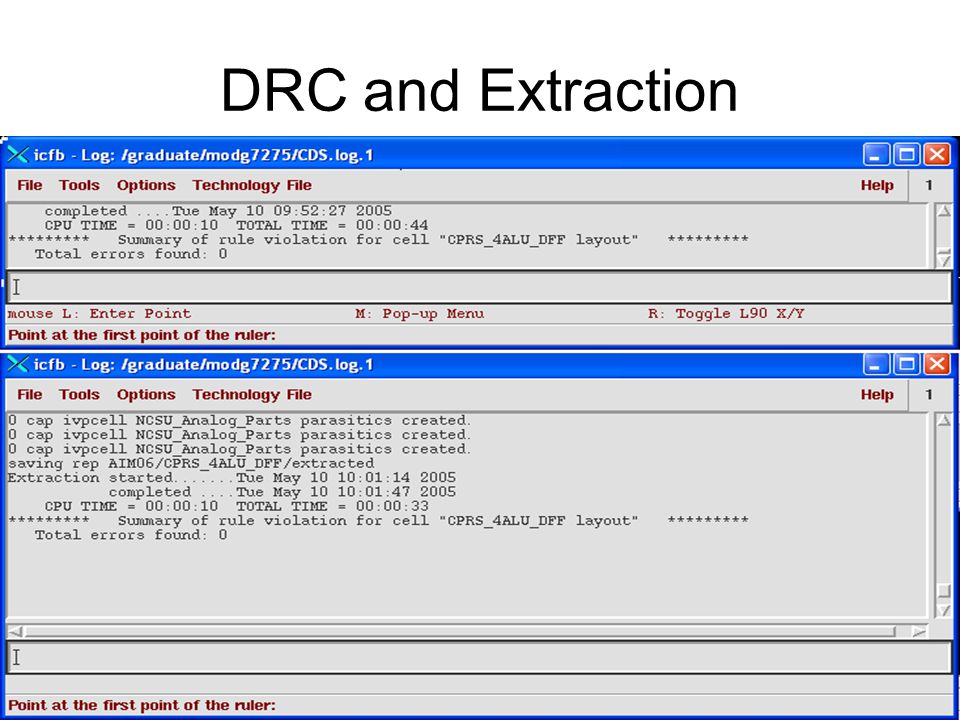960x720 pixels.
Task: Click the X icon in lower window title bar
Action: pyautogui.click(x=18, y=364)
